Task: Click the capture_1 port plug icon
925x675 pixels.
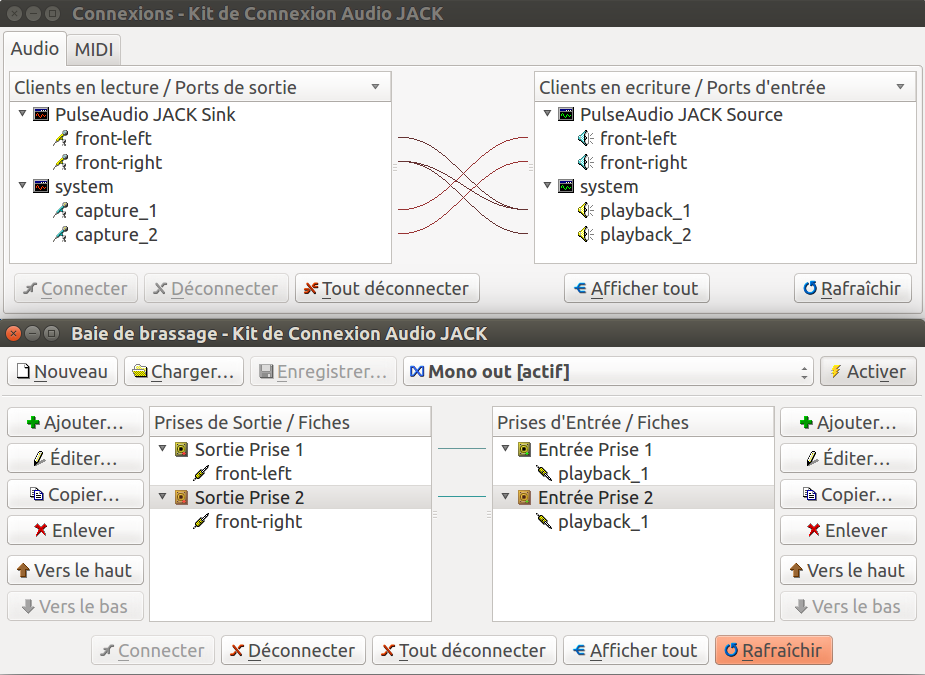Action: tap(62, 211)
